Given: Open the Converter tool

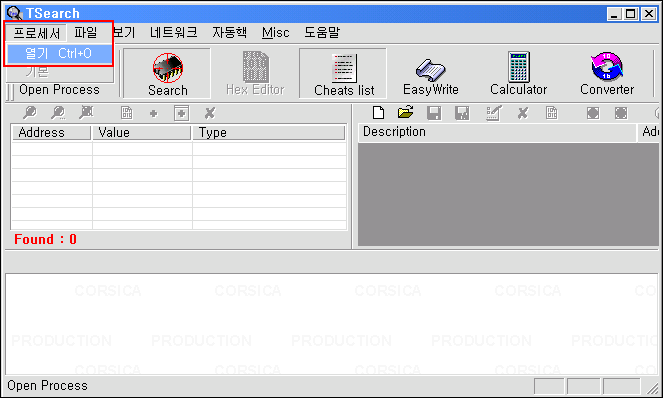Looking at the screenshot, I should (x=607, y=74).
